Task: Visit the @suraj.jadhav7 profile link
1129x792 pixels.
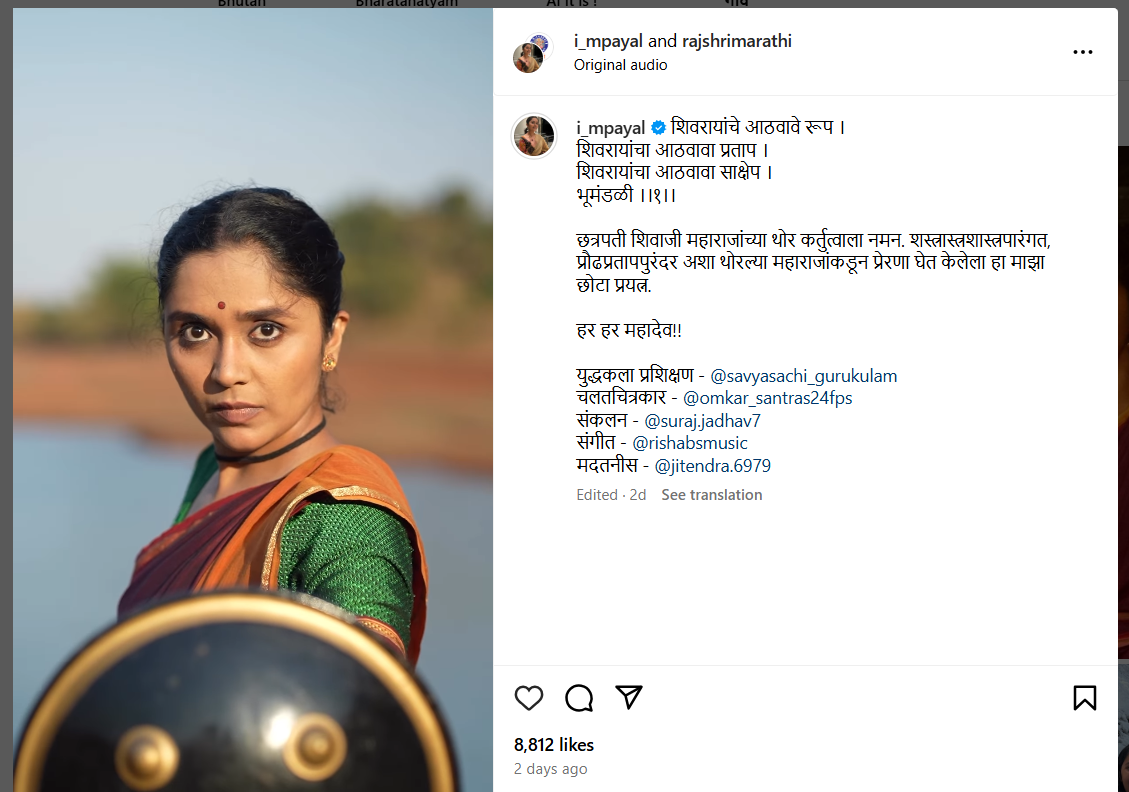Action: tap(701, 421)
